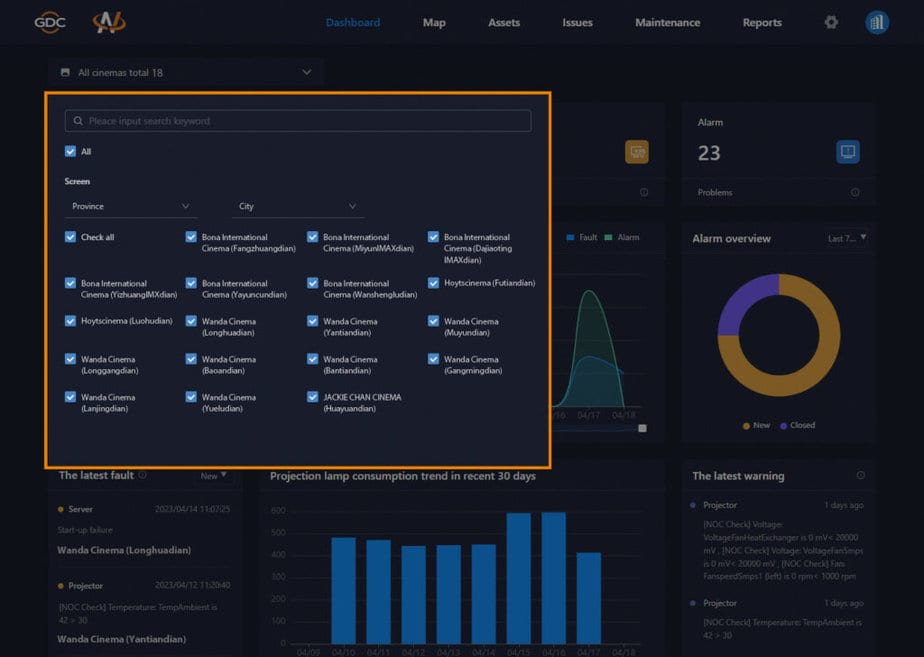The height and width of the screenshot is (657, 924).
Task: Open Wanda Cinema (Yantiandian) fault entry
Action: [121, 639]
